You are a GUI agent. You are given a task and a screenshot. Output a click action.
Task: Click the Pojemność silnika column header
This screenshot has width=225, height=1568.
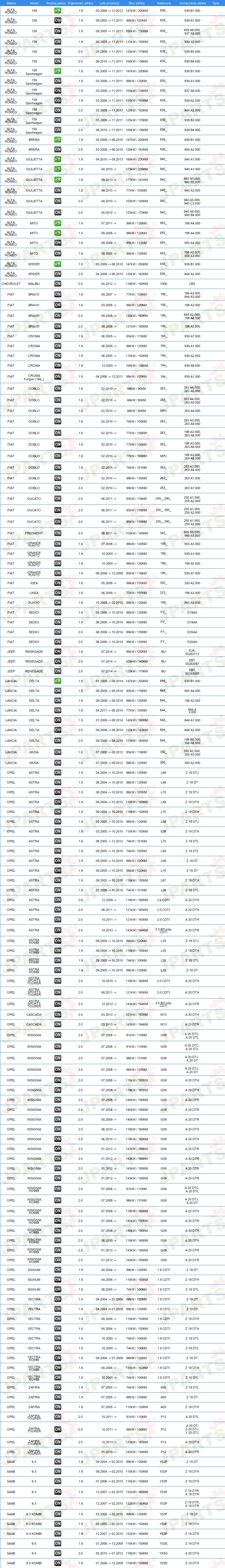81,3
